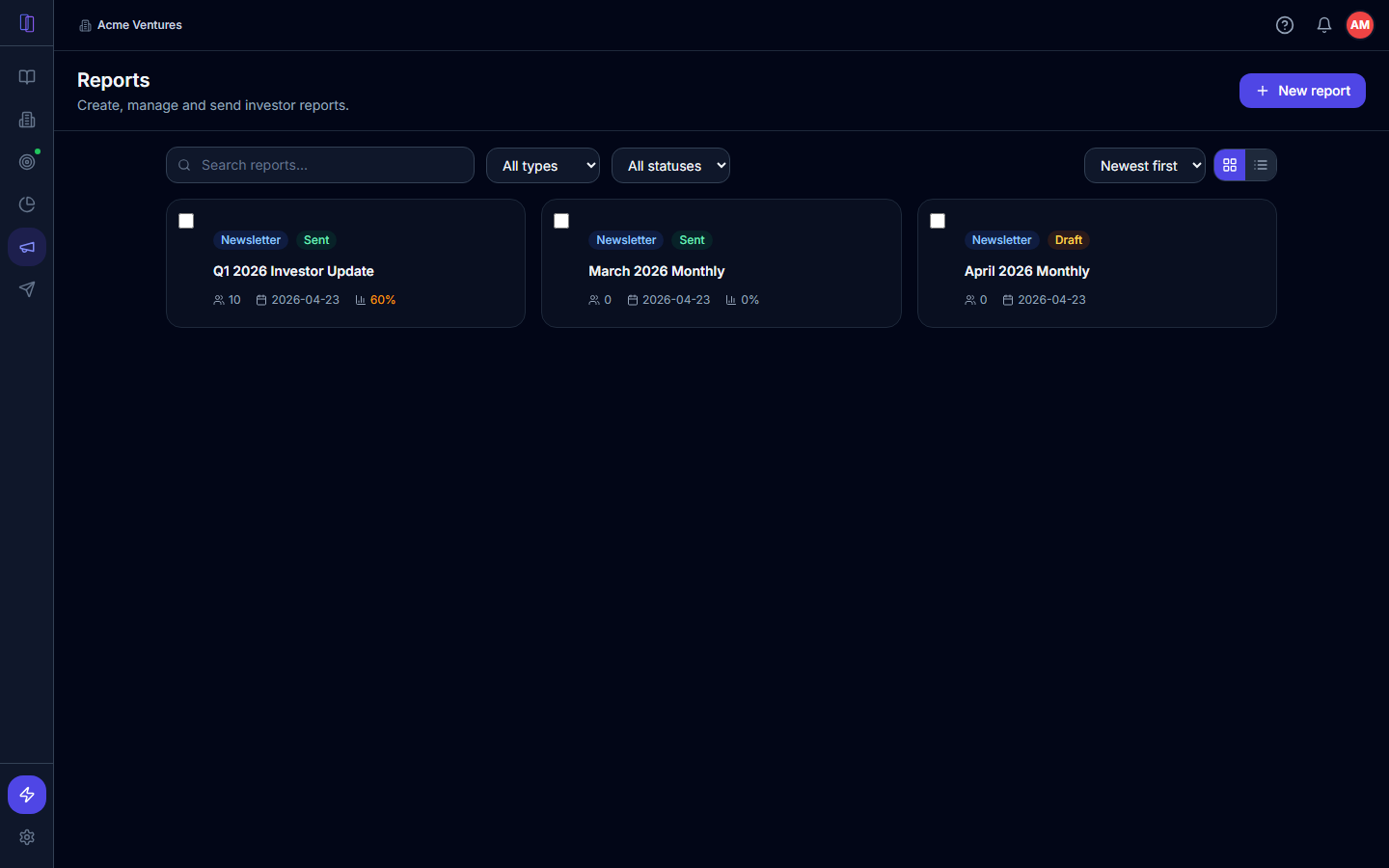1389x868 pixels.
Task: Open the target icon with green dot
Action: tap(27, 162)
